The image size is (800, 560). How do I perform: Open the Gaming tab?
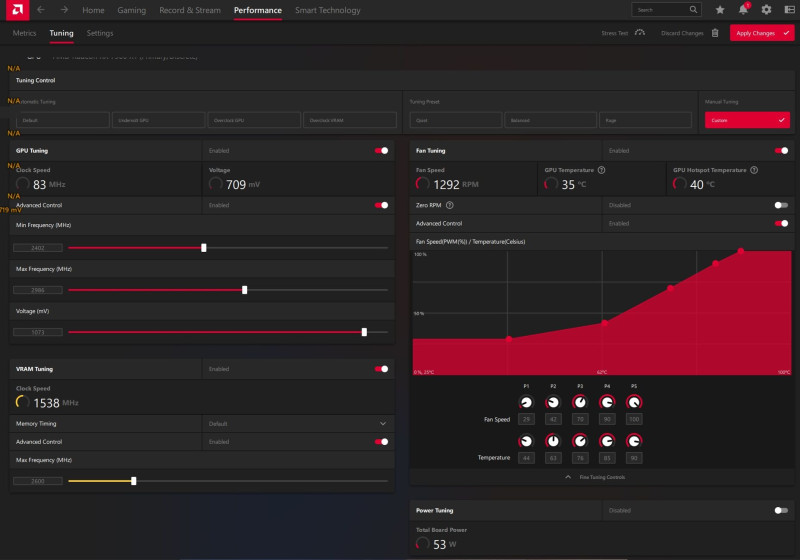click(x=131, y=10)
